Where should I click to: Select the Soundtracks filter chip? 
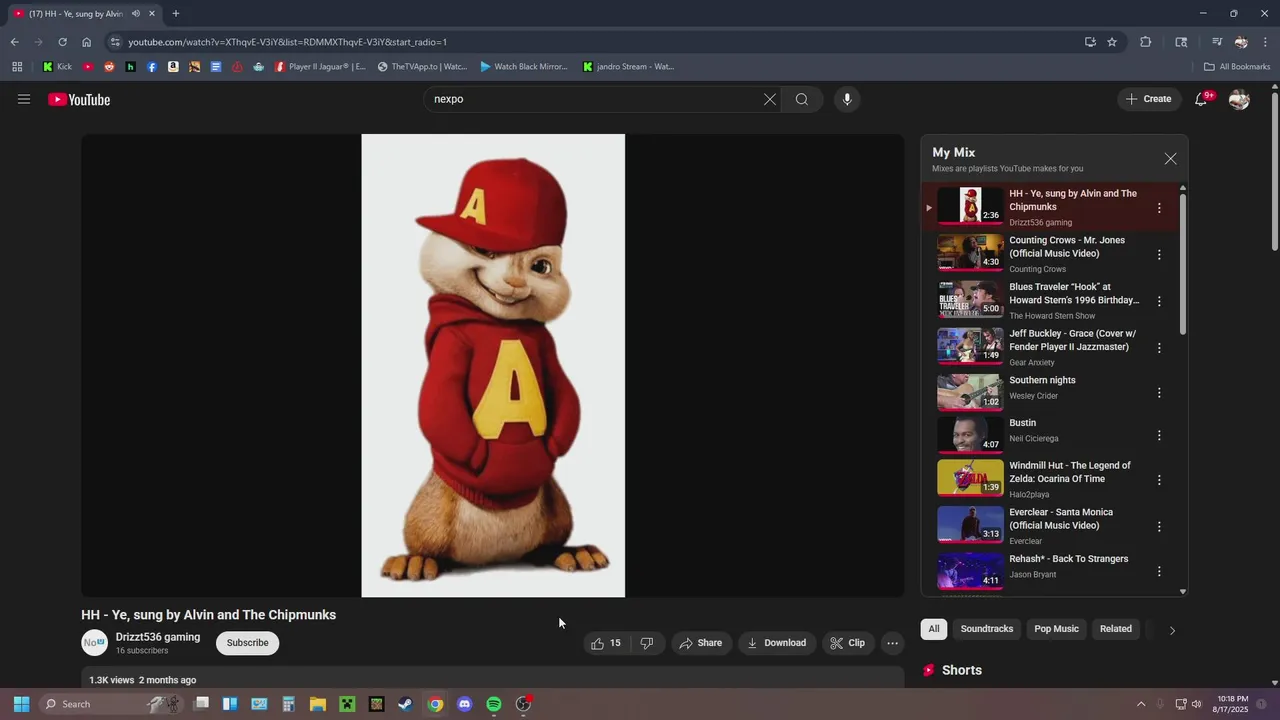tap(987, 629)
